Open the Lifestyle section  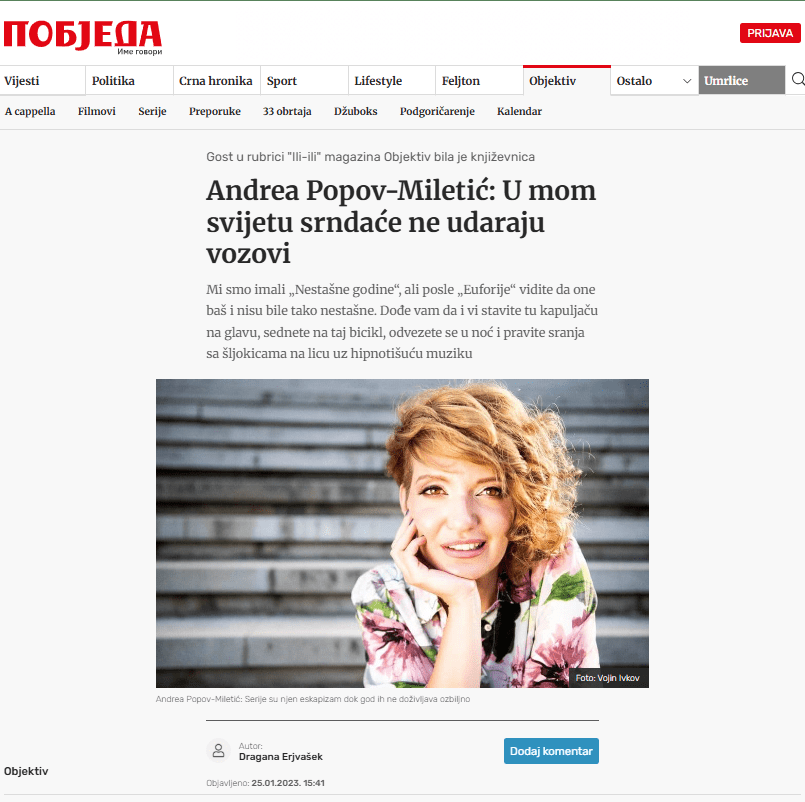tap(378, 81)
